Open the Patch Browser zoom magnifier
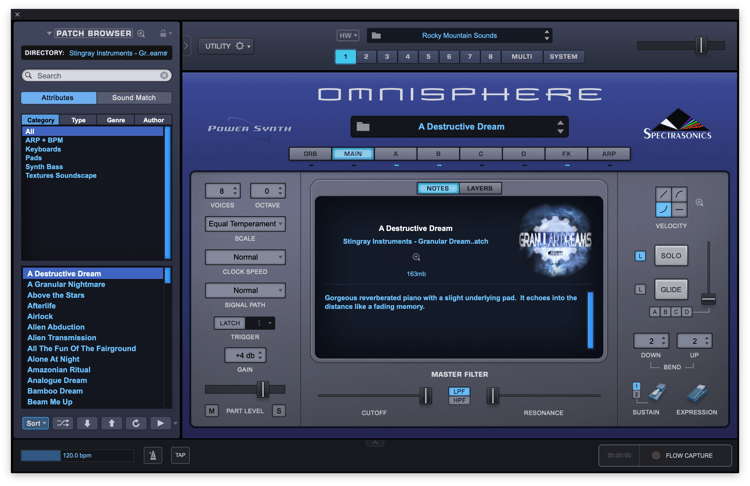Viewport: 750px width, 486px height. click(141, 33)
